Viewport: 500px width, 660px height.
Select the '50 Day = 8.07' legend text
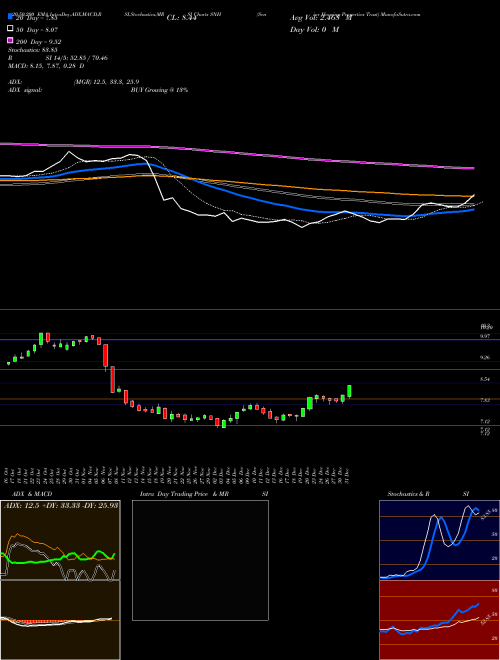pyautogui.click(x=37, y=29)
